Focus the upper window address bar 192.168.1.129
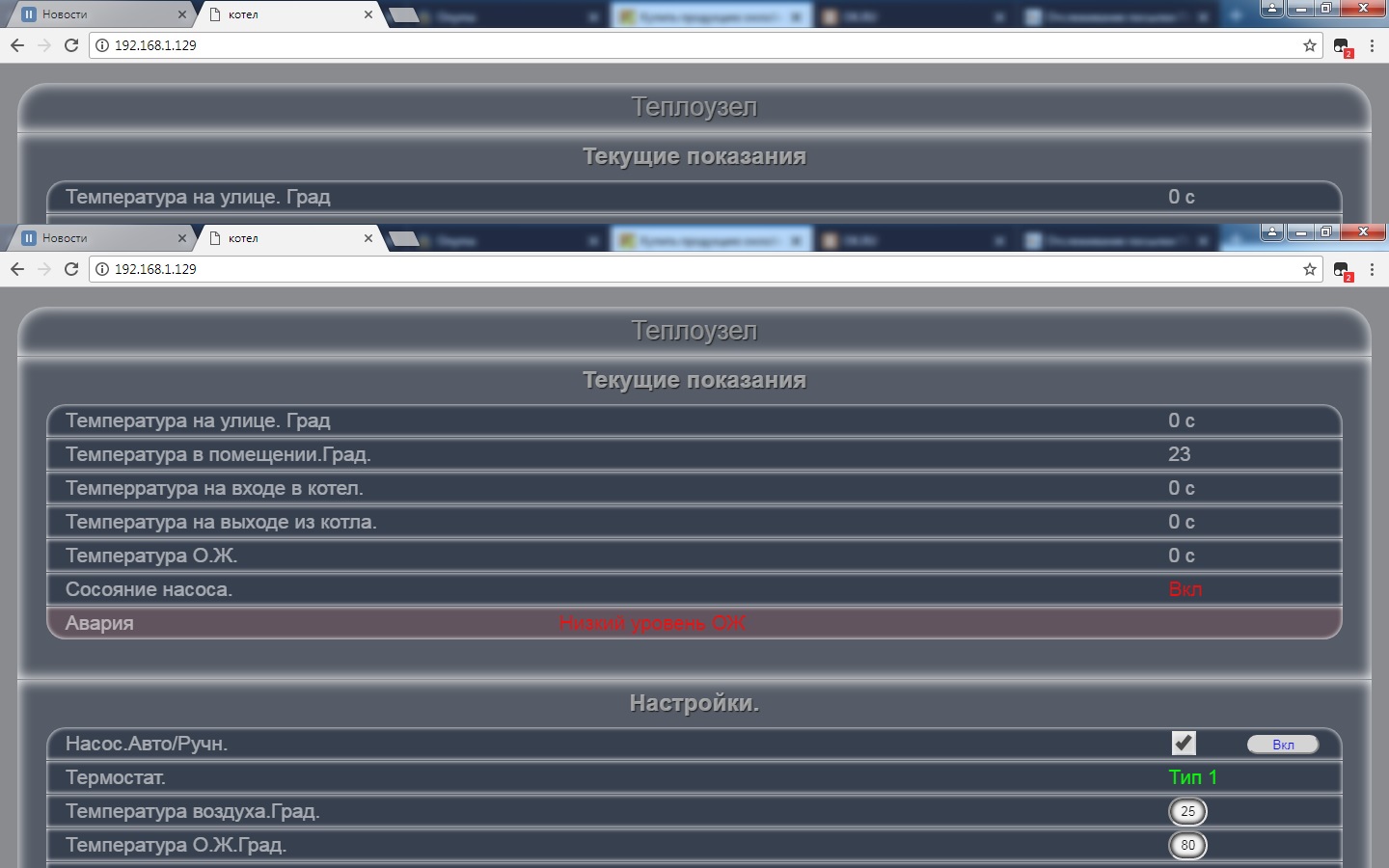The height and width of the screenshot is (868, 1389). (x=704, y=45)
